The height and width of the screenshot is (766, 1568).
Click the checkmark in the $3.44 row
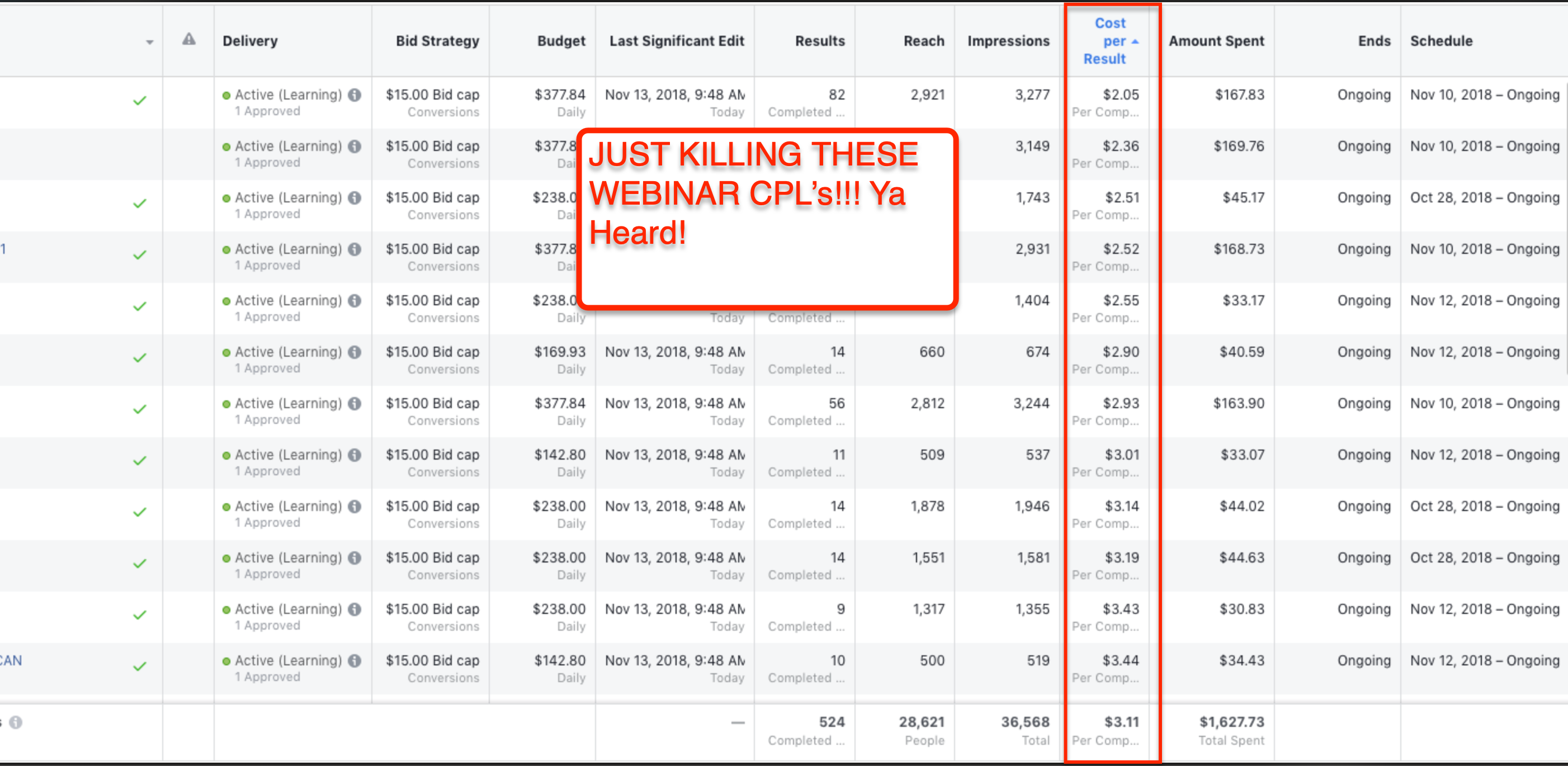tap(139, 666)
